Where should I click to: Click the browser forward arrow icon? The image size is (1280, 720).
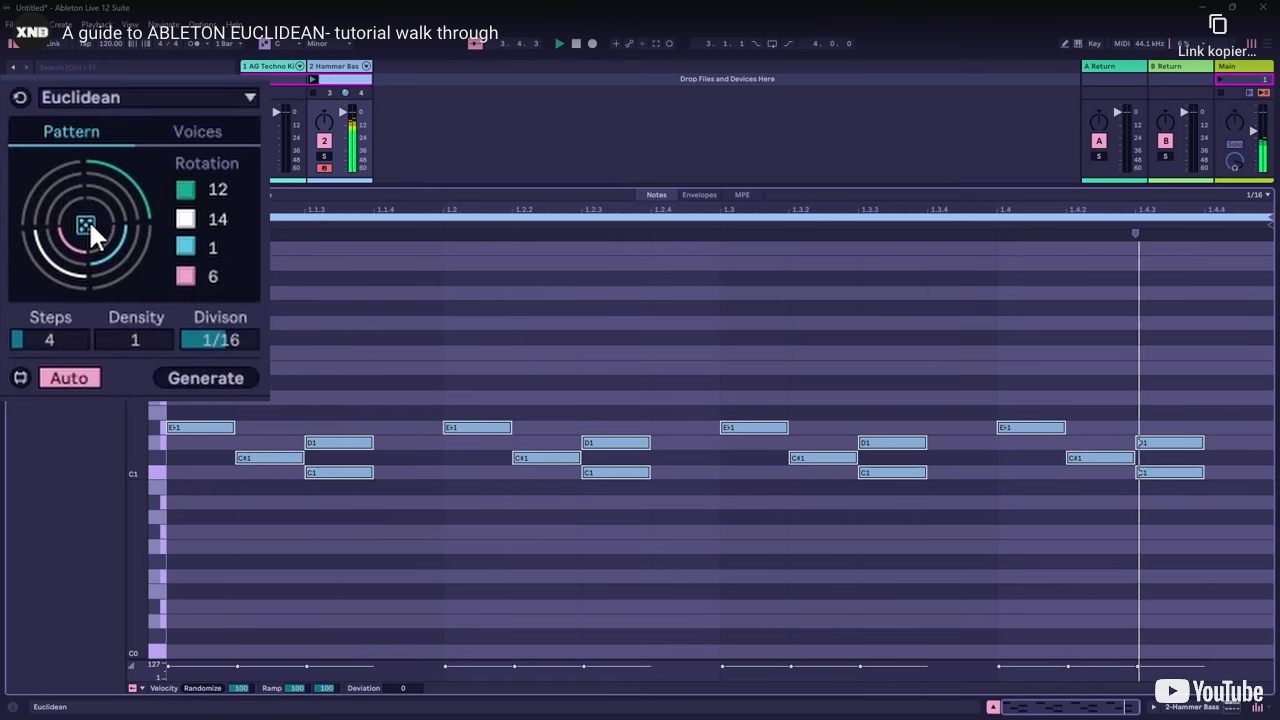(x=27, y=67)
